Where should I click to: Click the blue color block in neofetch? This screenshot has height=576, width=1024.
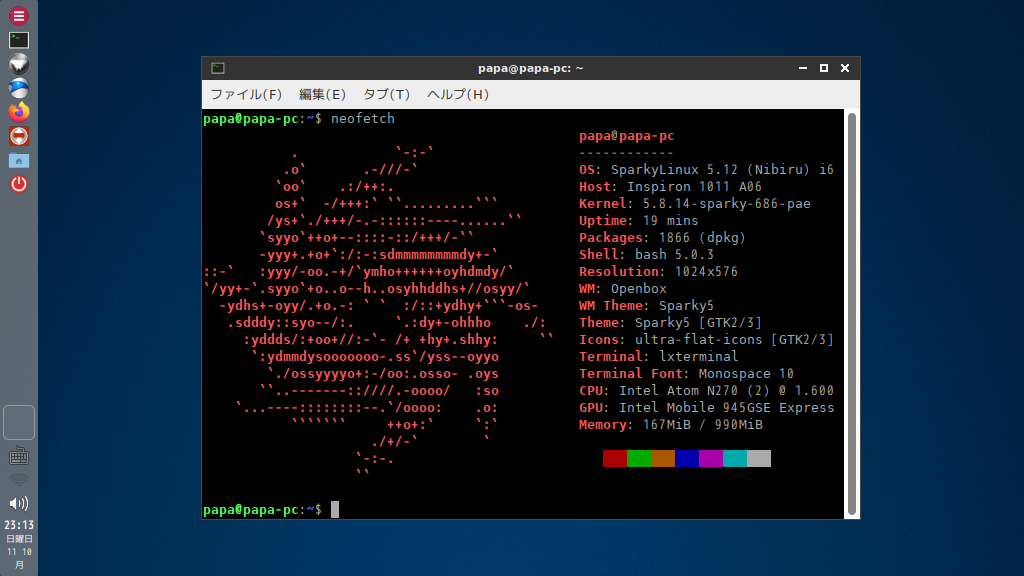pos(687,458)
